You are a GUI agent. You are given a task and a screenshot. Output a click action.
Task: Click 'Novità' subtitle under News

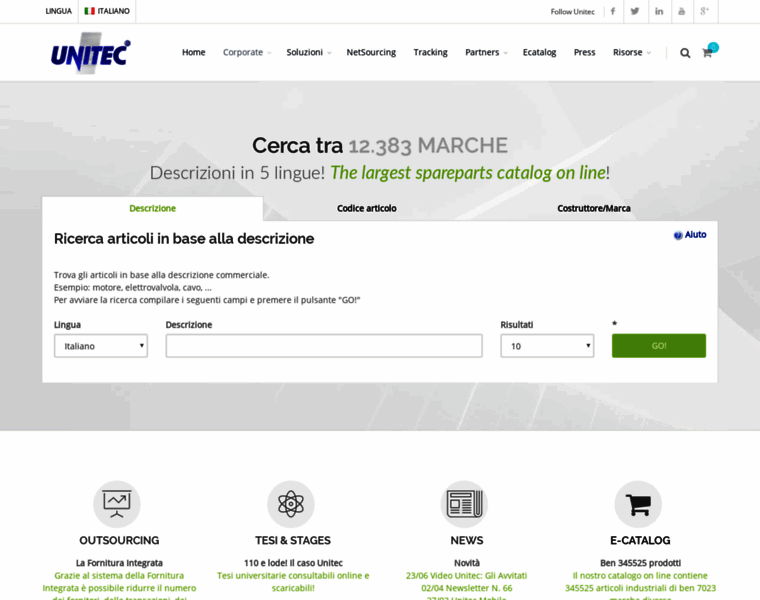[466, 563]
